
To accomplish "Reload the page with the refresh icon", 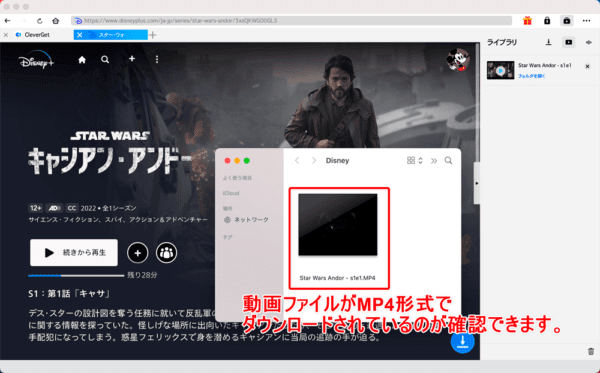I will coord(39,21).
